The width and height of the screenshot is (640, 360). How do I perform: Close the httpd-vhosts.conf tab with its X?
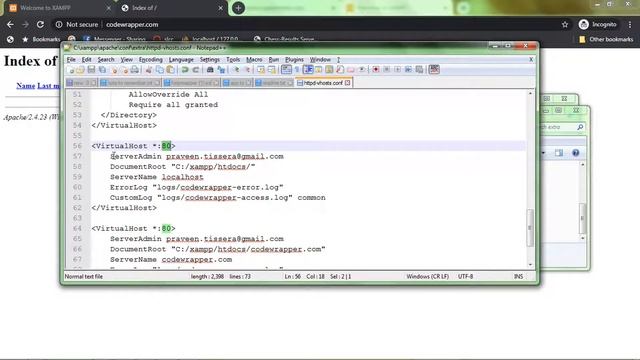tap(347, 83)
